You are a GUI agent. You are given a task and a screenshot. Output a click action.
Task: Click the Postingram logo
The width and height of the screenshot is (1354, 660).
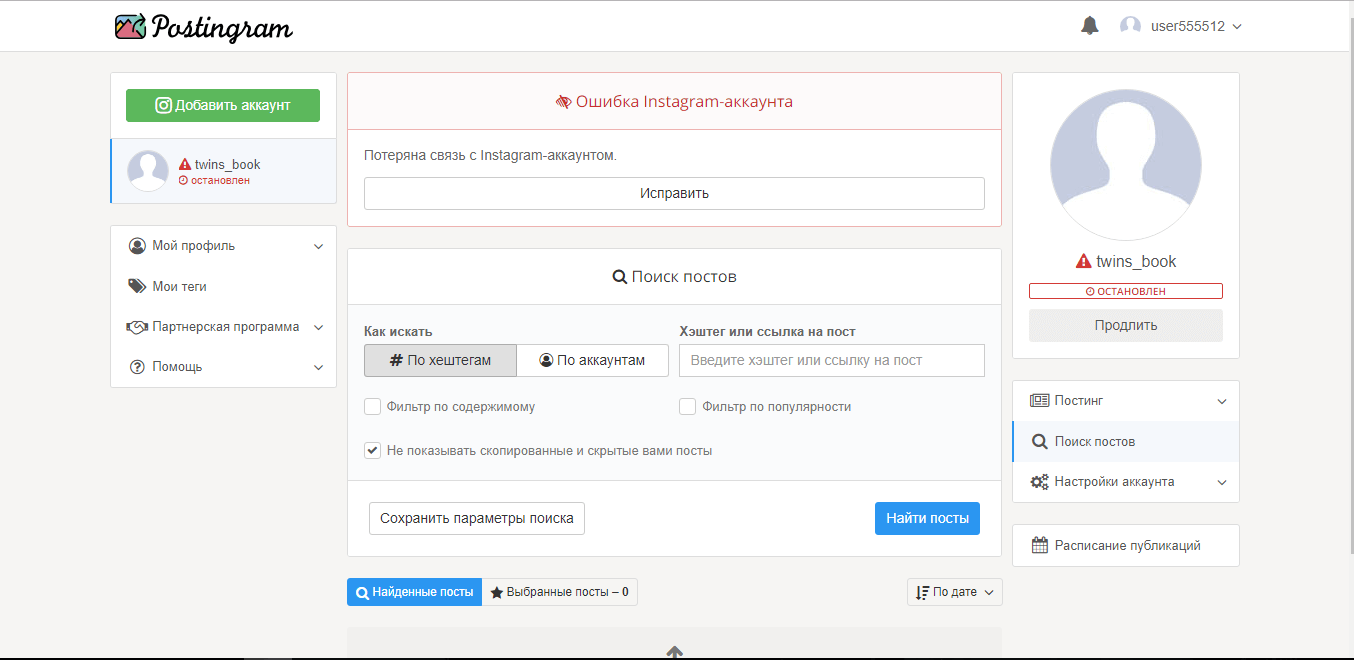204,27
